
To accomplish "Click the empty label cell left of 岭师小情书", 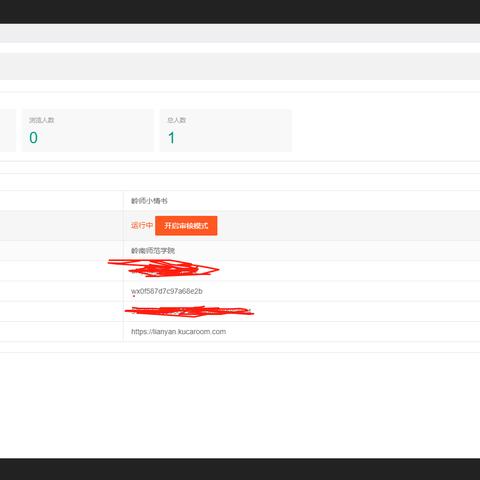I will 61,201.
